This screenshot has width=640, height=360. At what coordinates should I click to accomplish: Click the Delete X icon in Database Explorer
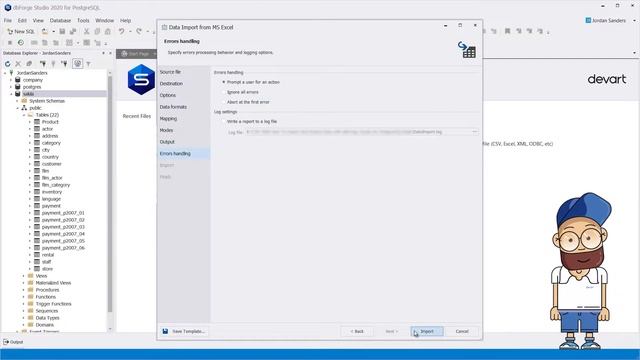click(x=18, y=64)
